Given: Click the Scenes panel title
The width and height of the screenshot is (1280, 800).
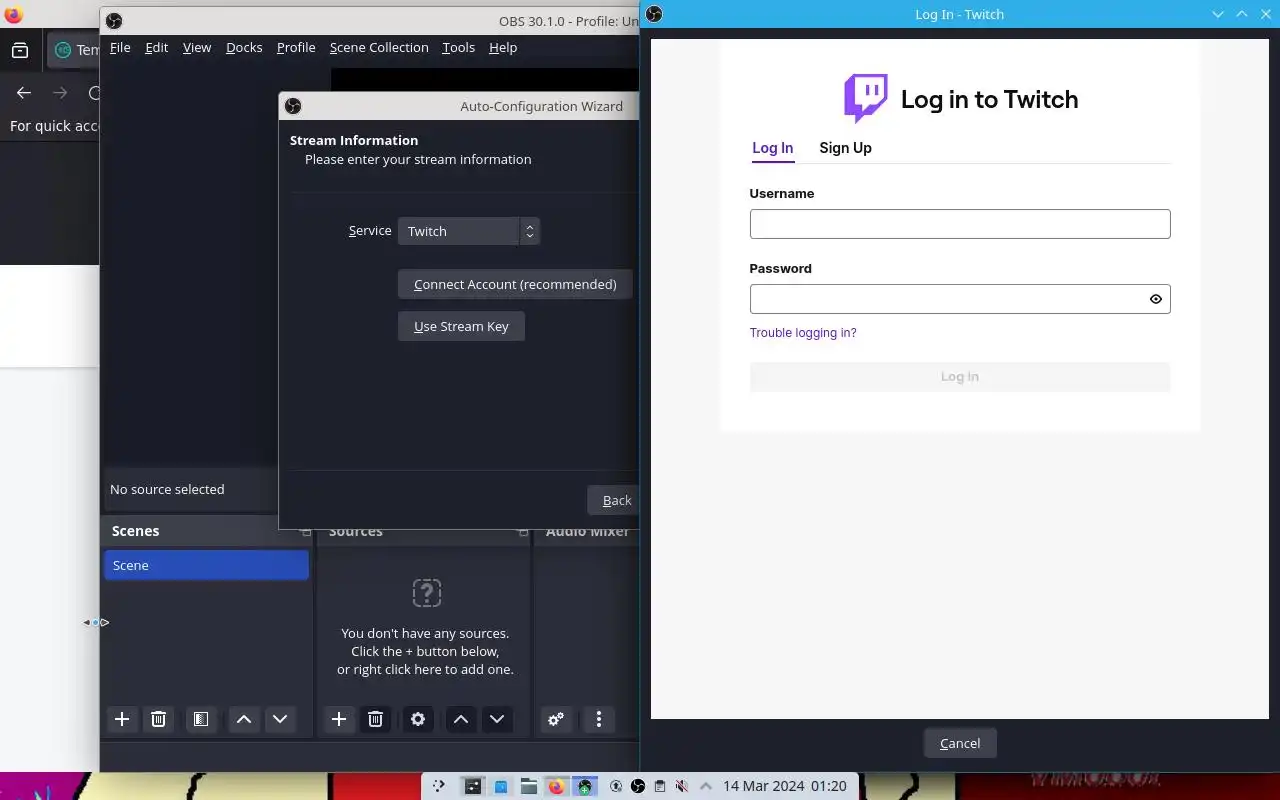Looking at the screenshot, I should tap(135, 531).
